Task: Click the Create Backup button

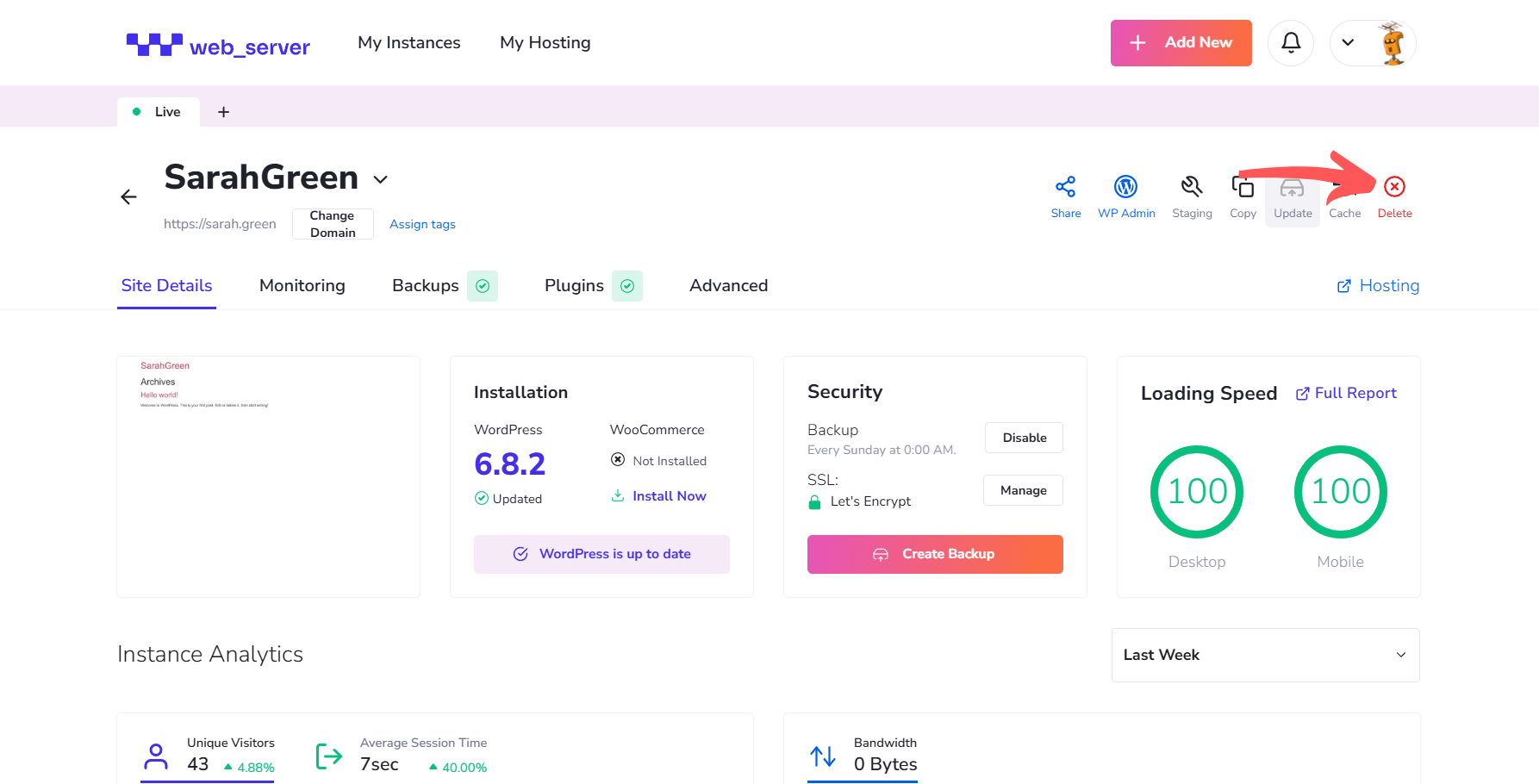Action: (x=935, y=554)
